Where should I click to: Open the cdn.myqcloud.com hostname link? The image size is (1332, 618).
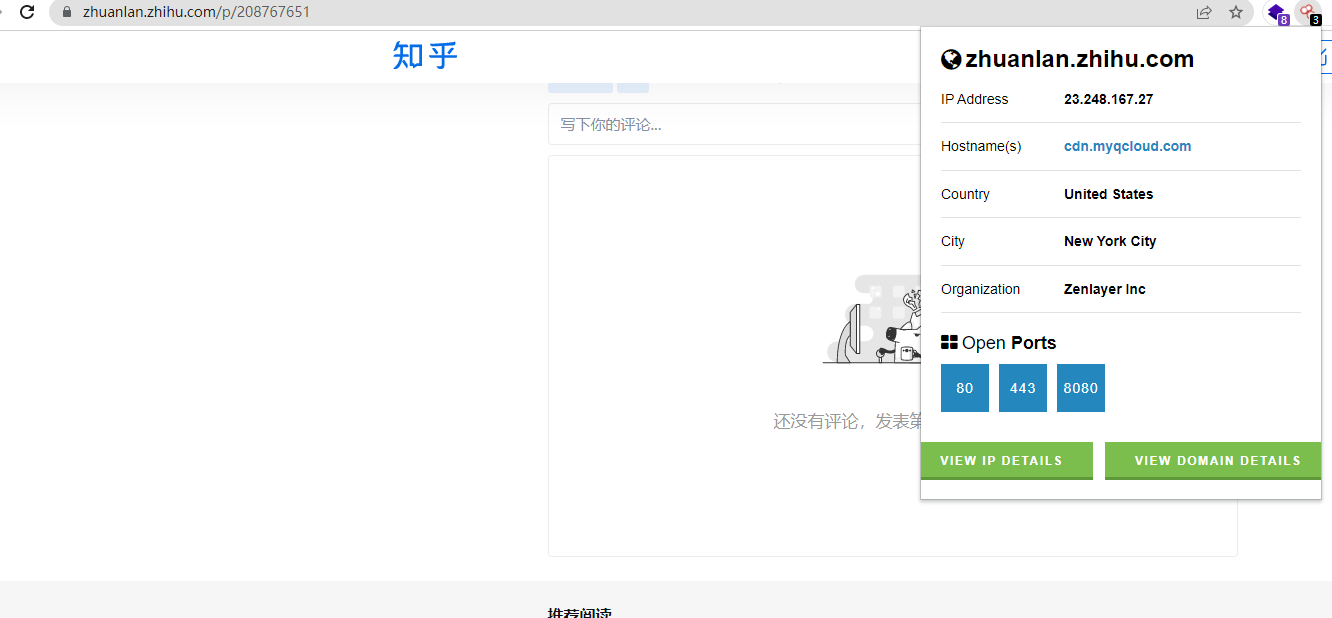[x=1127, y=146]
